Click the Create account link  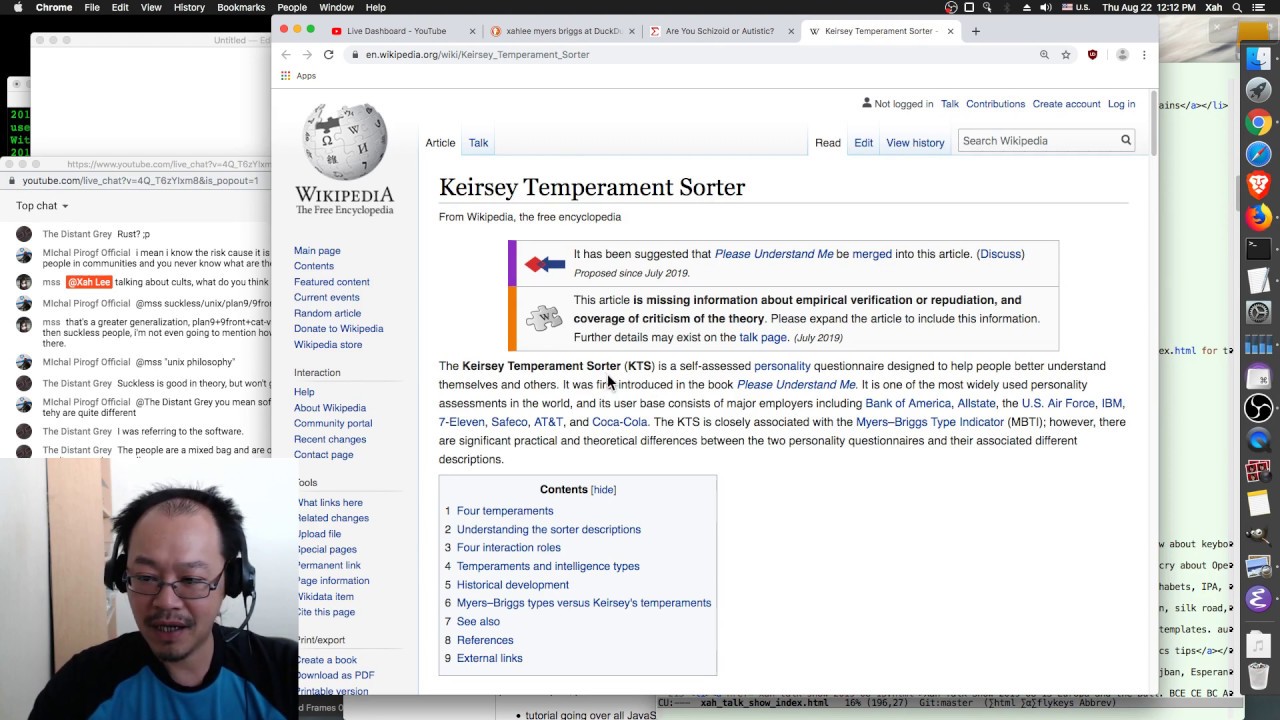coord(1066,104)
